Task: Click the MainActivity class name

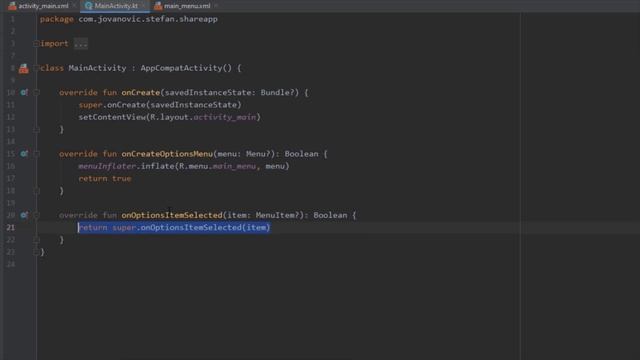Action: [x=97, y=68]
